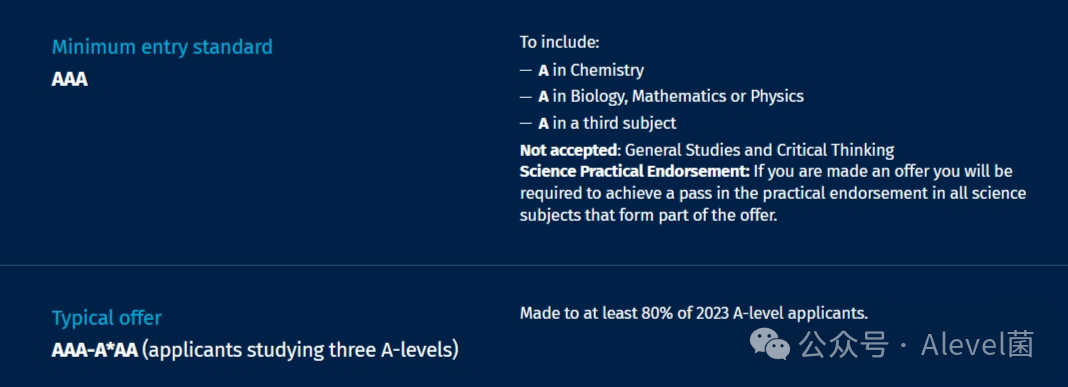Select the bold 'AAA' grade text
The image size is (1068, 387).
tap(69, 79)
